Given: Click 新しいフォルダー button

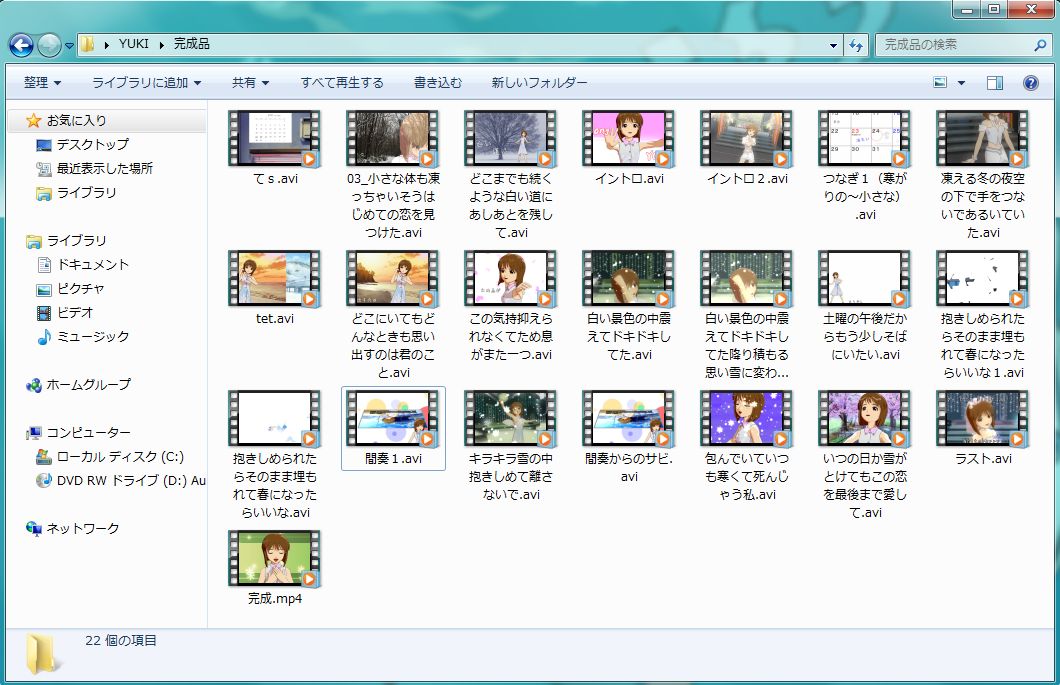Looking at the screenshot, I should tap(539, 82).
